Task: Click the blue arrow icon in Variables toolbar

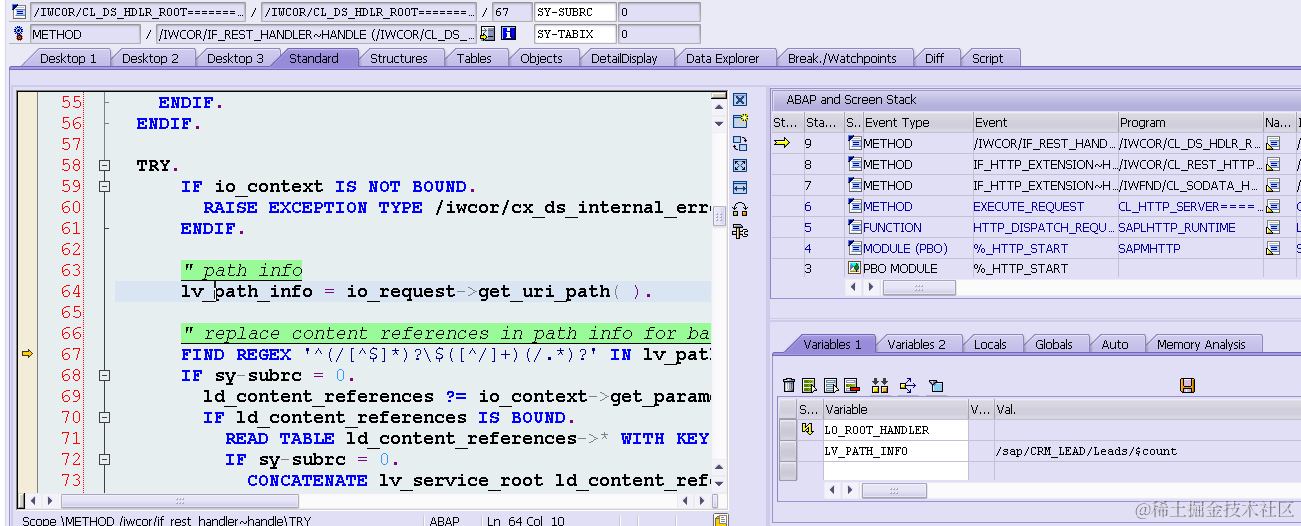Action: click(908, 385)
